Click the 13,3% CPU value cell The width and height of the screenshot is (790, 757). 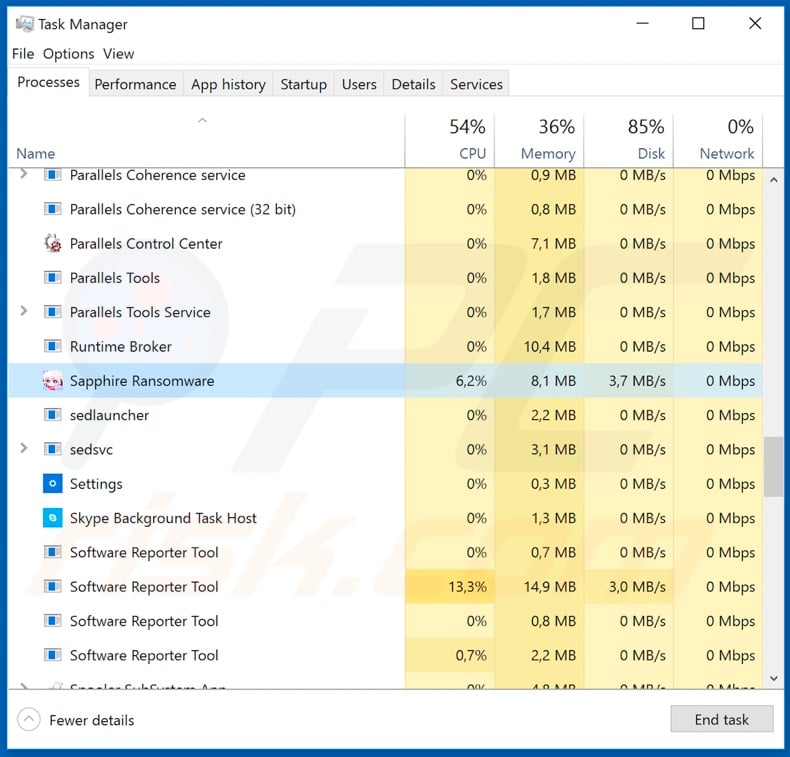(449, 586)
